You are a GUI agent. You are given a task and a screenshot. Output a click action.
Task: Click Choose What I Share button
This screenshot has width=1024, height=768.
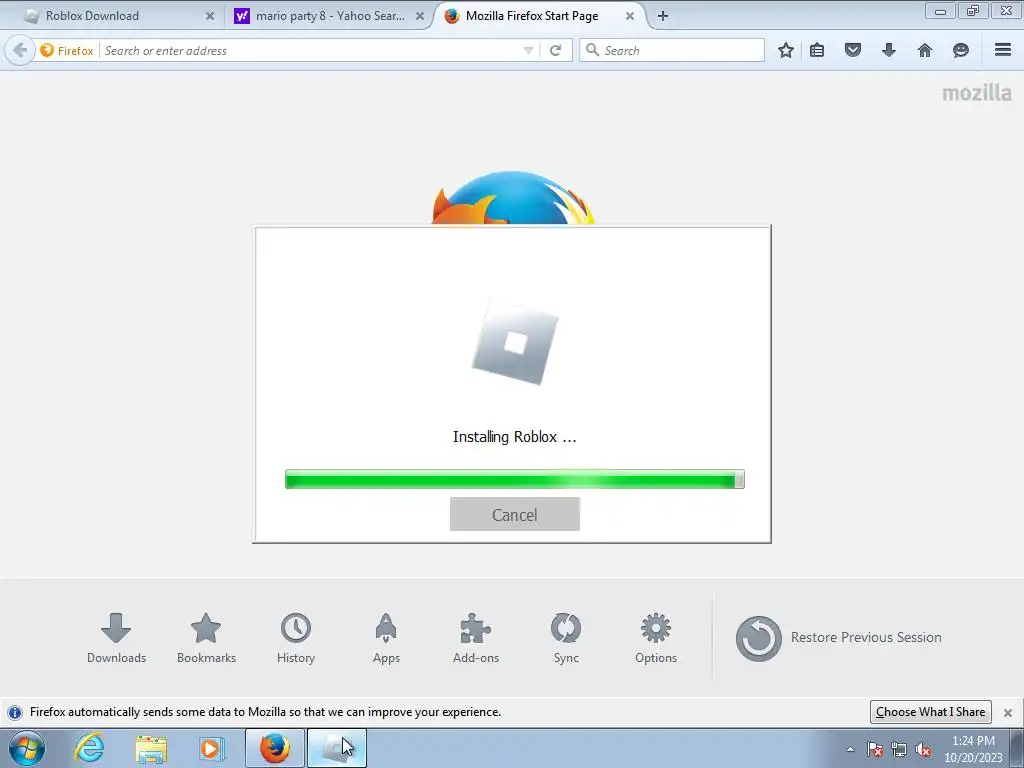931,712
